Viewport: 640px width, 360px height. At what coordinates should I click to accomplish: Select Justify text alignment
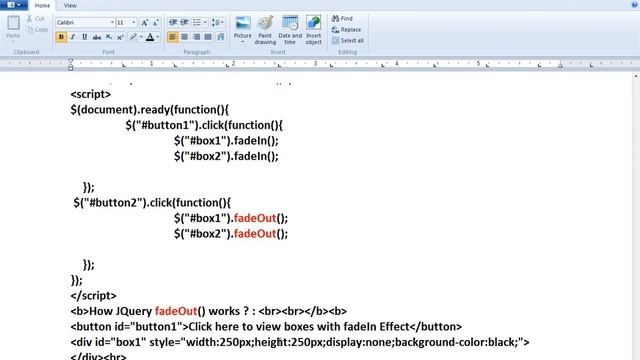[208, 37]
